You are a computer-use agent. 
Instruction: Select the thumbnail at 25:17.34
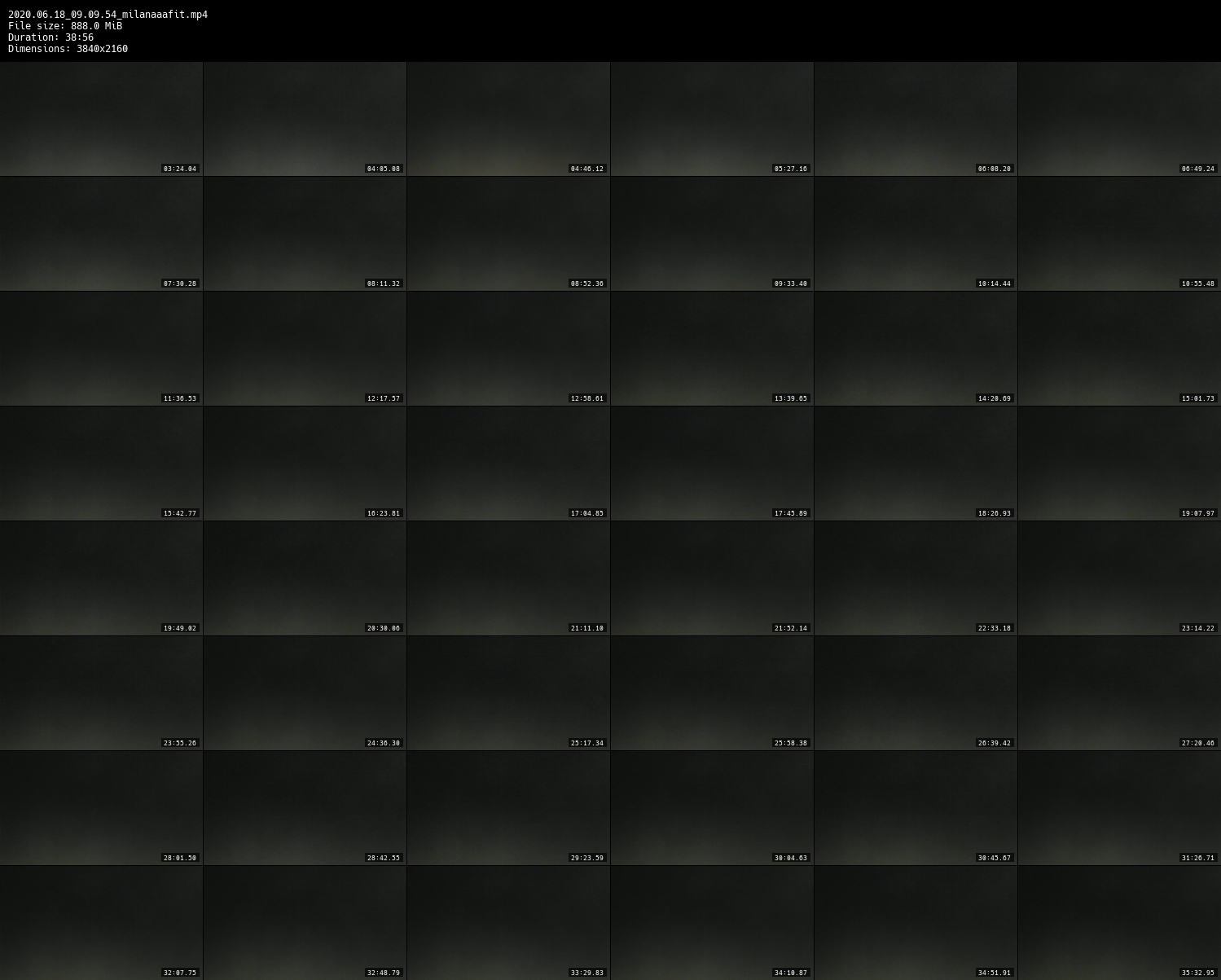point(508,693)
